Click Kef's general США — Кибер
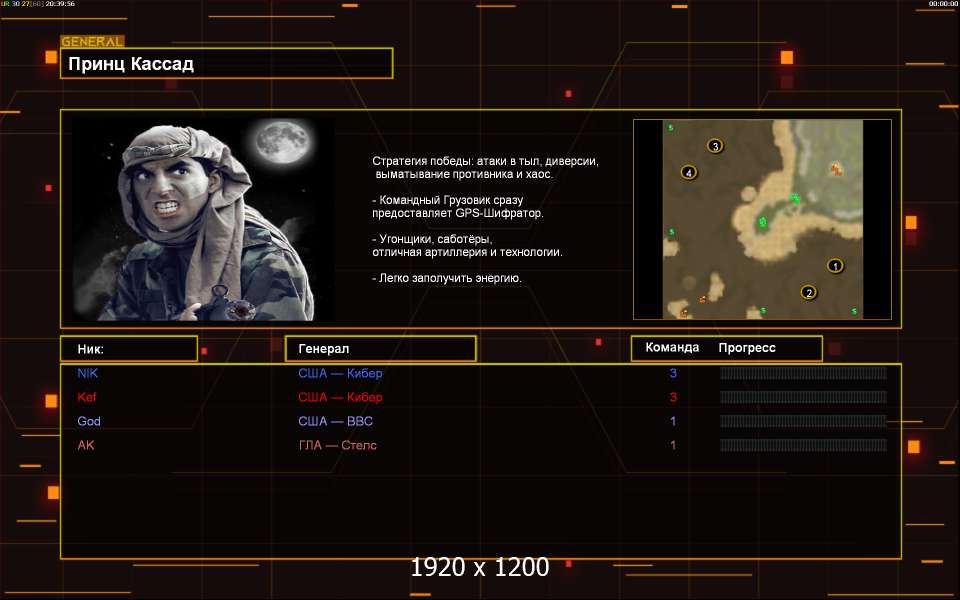This screenshot has width=960, height=600. pyautogui.click(x=340, y=397)
